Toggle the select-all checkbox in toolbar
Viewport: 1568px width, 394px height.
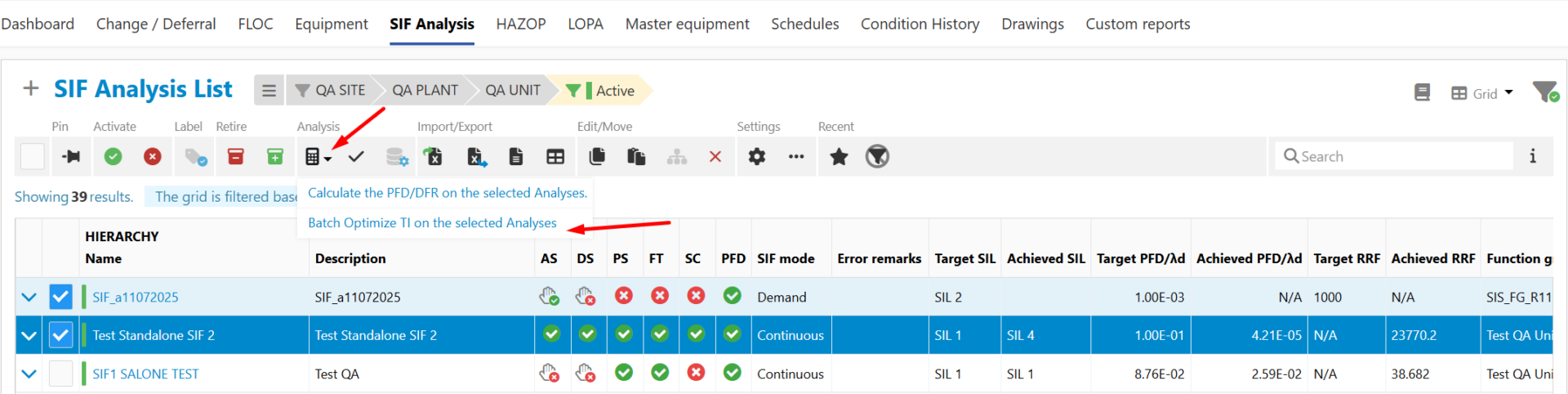33,156
